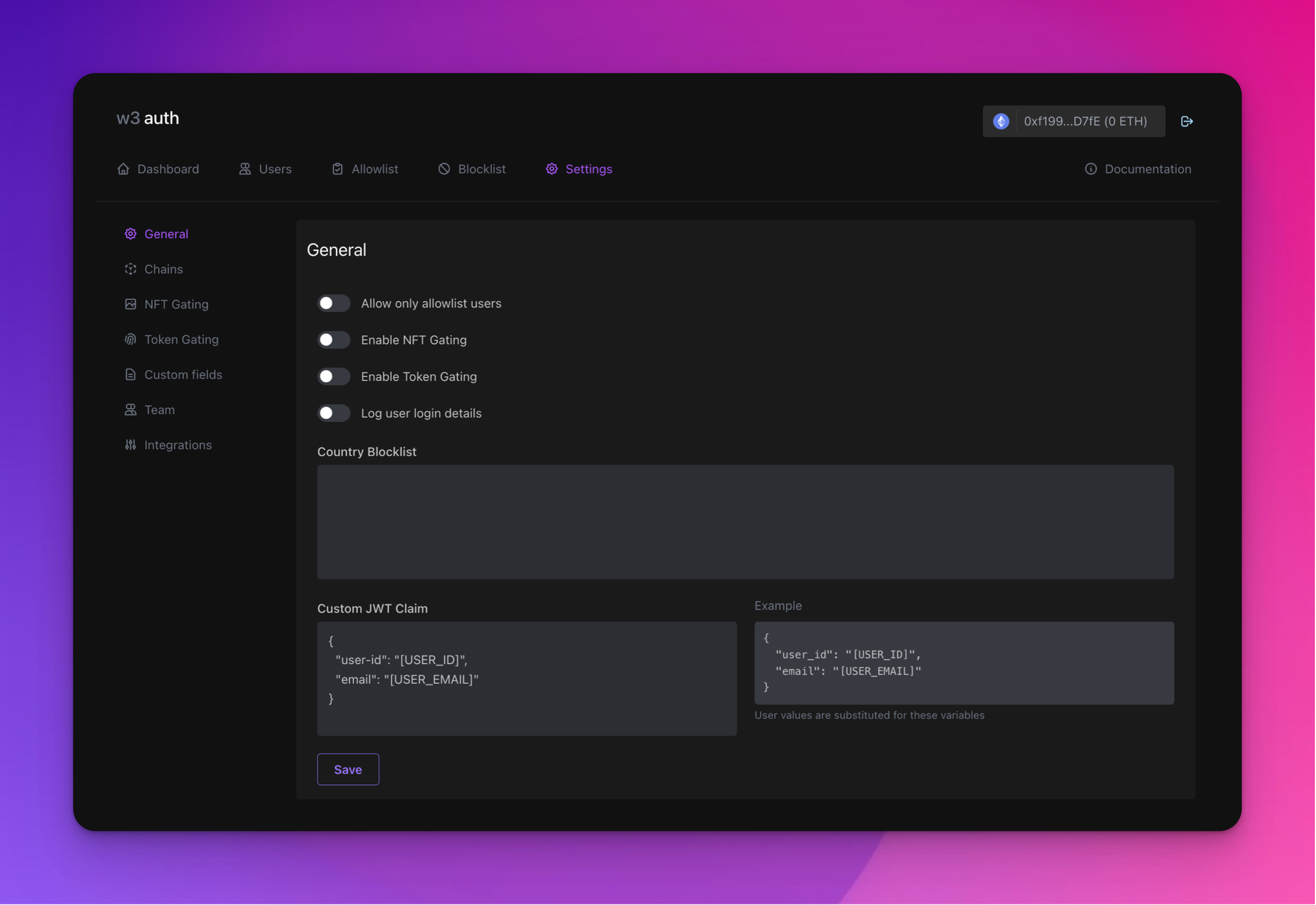Click inside the Country Blocklist field

745,522
